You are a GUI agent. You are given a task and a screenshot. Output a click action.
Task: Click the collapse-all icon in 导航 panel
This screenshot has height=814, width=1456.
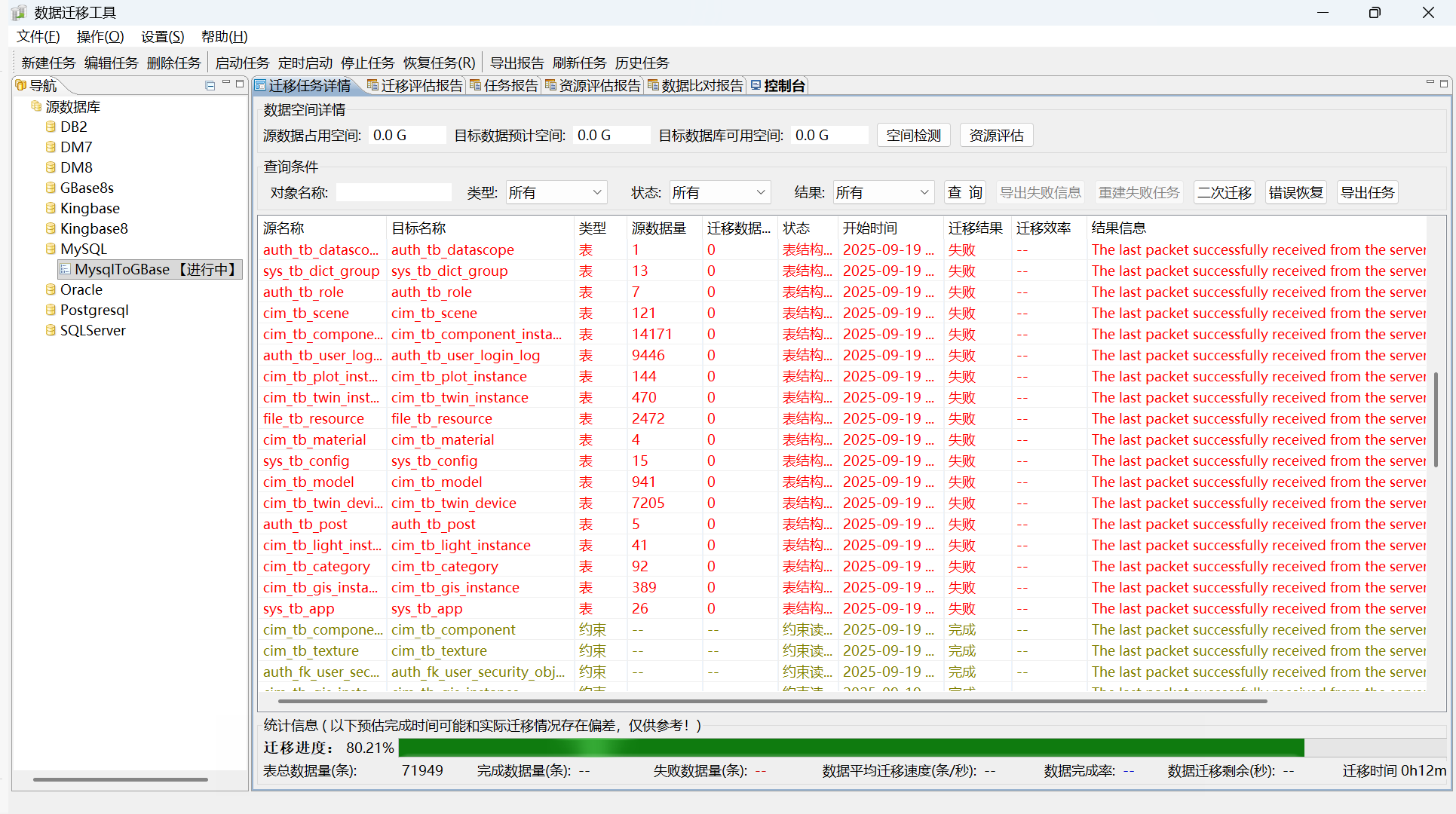[210, 85]
